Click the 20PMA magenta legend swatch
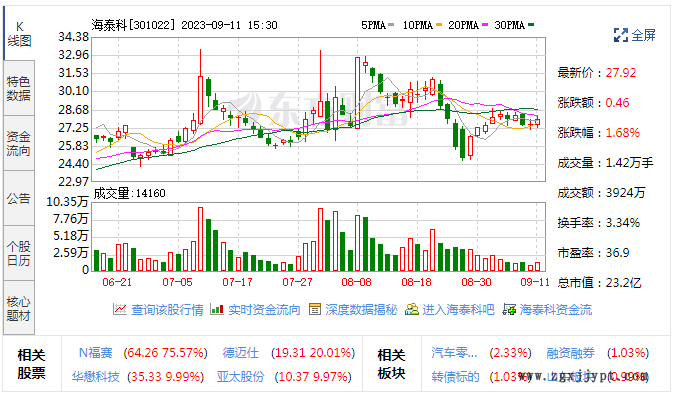 tap(485, 25)
